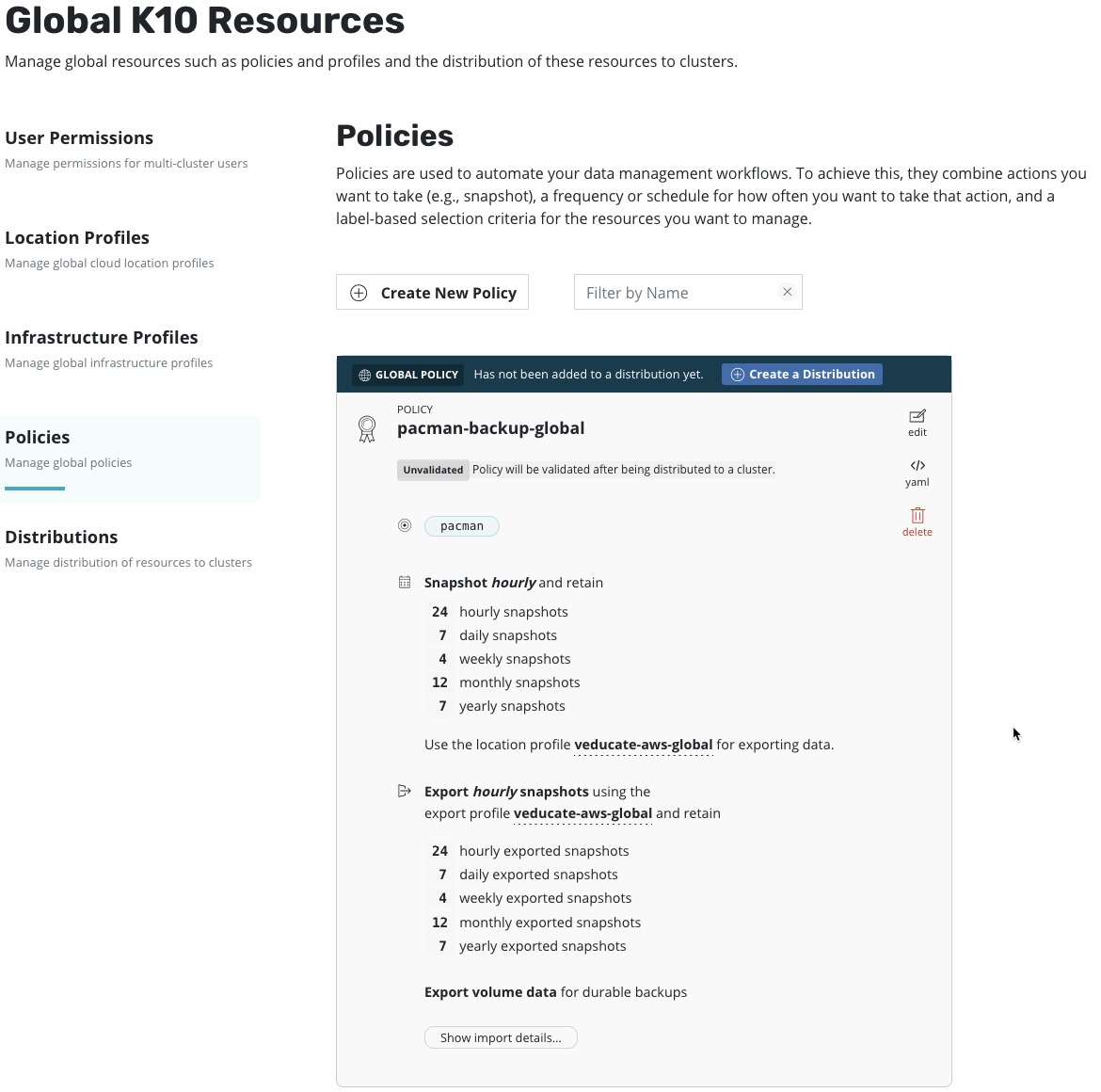Click the target selector icon beside pacman
The image size is (1101, 1092).
pos(405,525)
